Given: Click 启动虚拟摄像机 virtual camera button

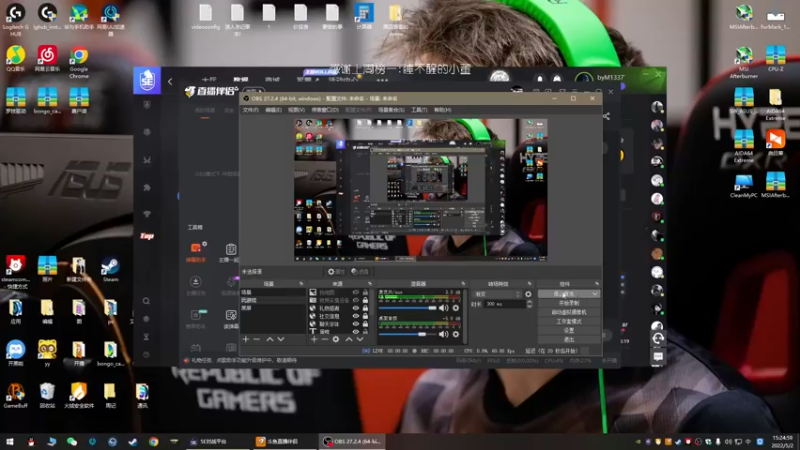Looking at the screenshot, I should coord(569,312).
